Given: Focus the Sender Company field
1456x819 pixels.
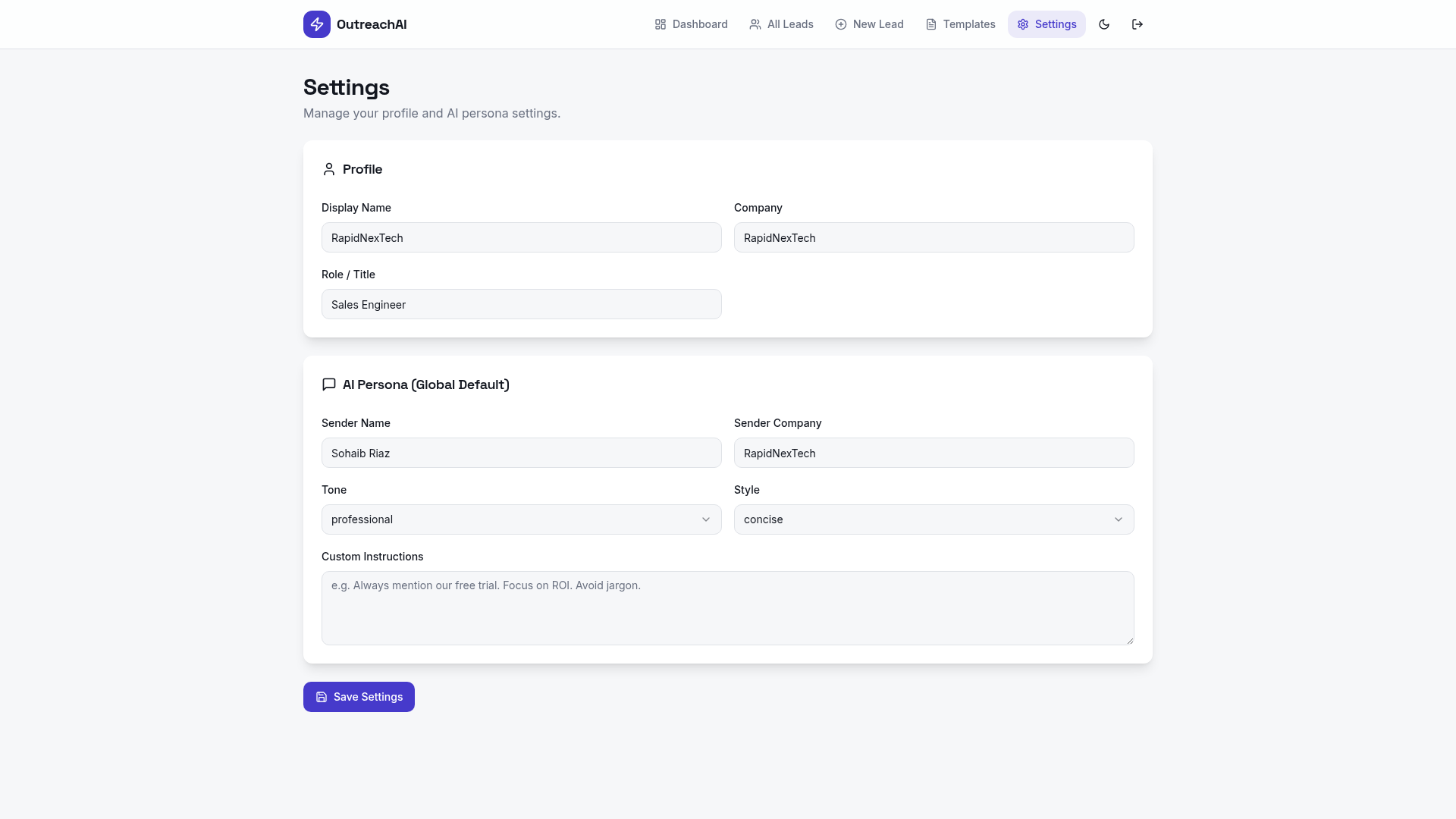Looking at the screenshot, I should coord(934,453).
